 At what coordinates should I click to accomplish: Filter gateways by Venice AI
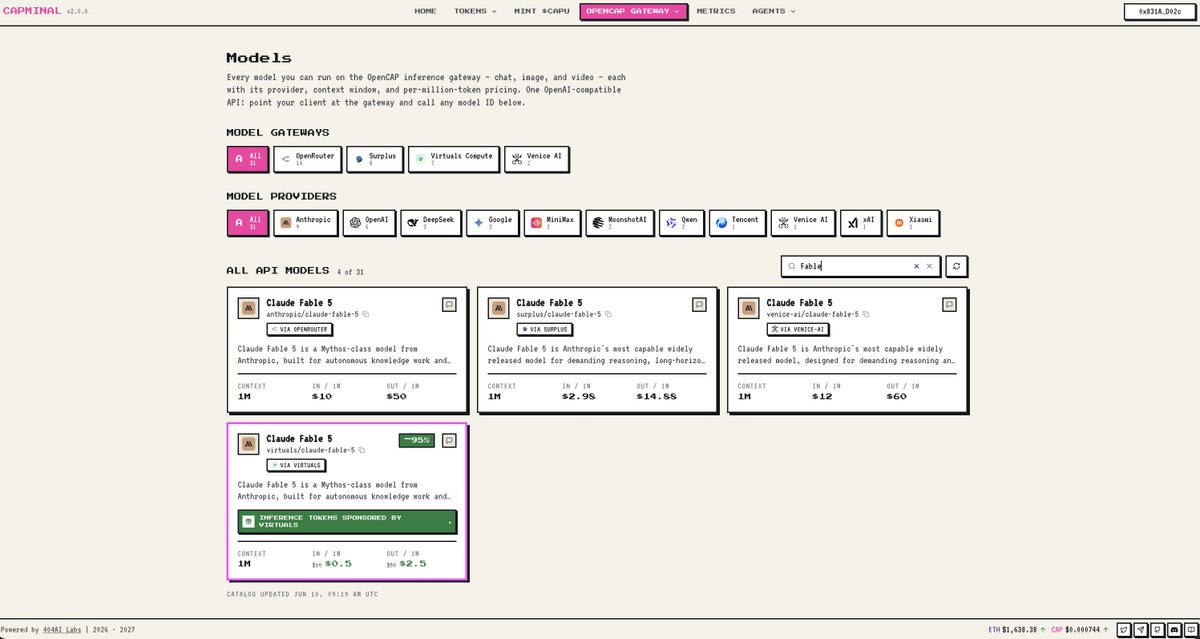(x=536, y=158)
